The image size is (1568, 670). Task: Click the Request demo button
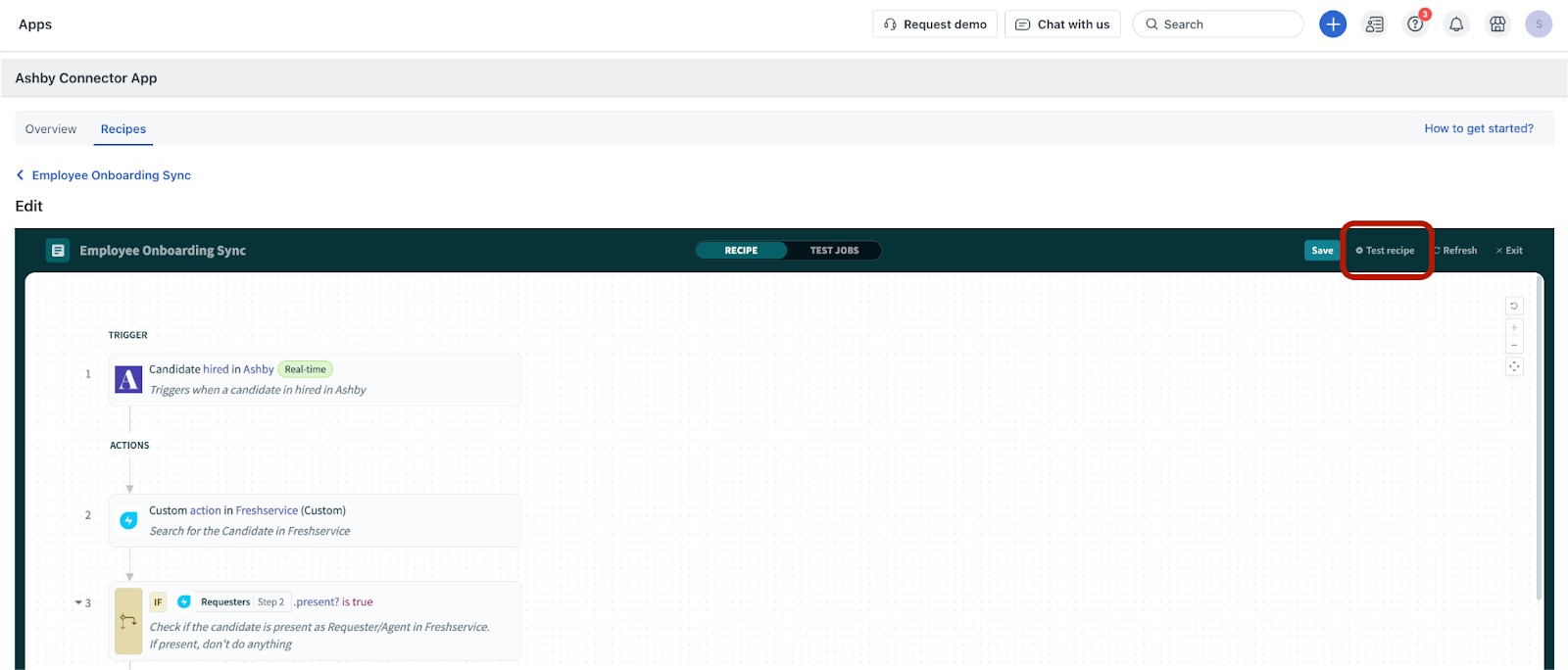coord(935,24)
